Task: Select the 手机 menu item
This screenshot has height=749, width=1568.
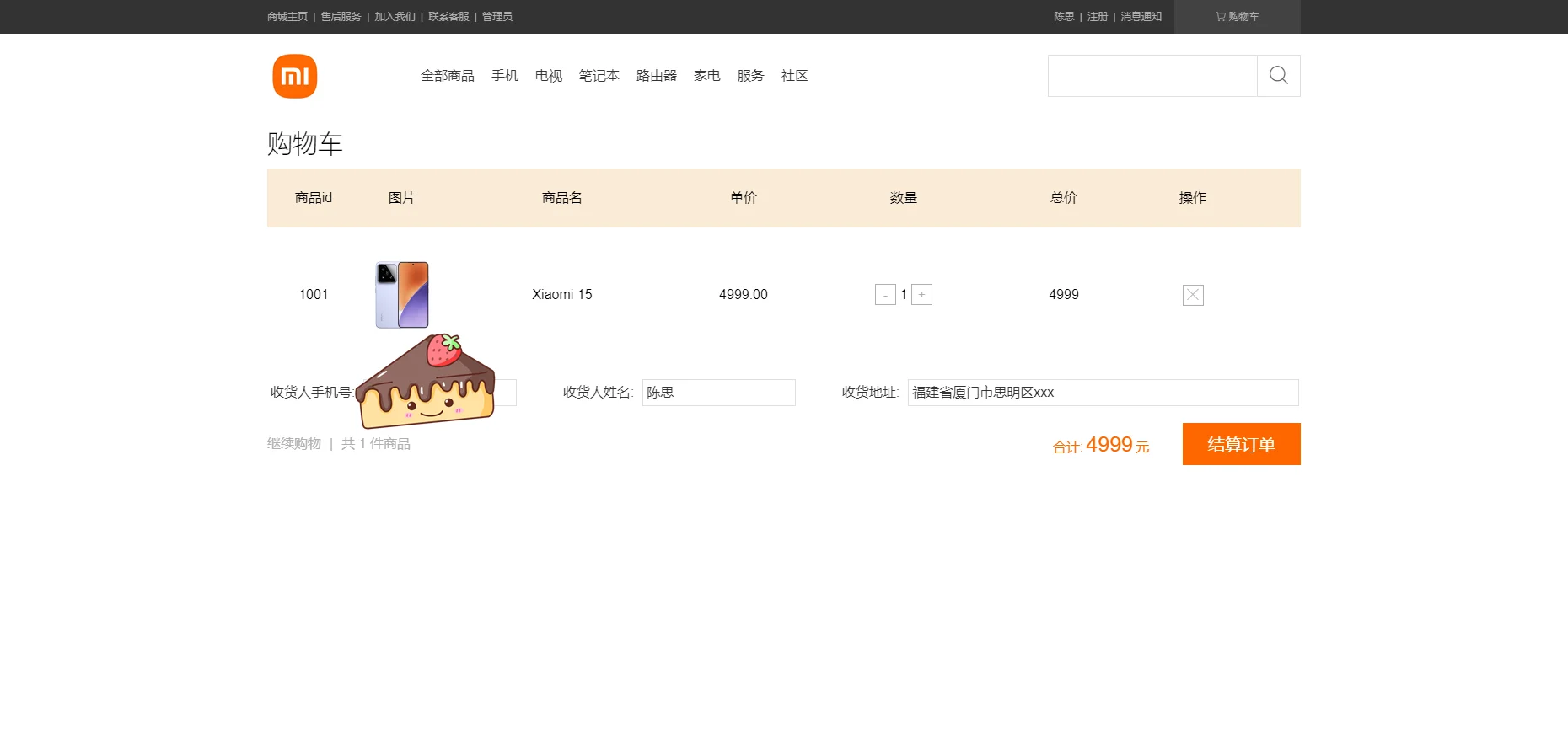Action: [505, 76]
